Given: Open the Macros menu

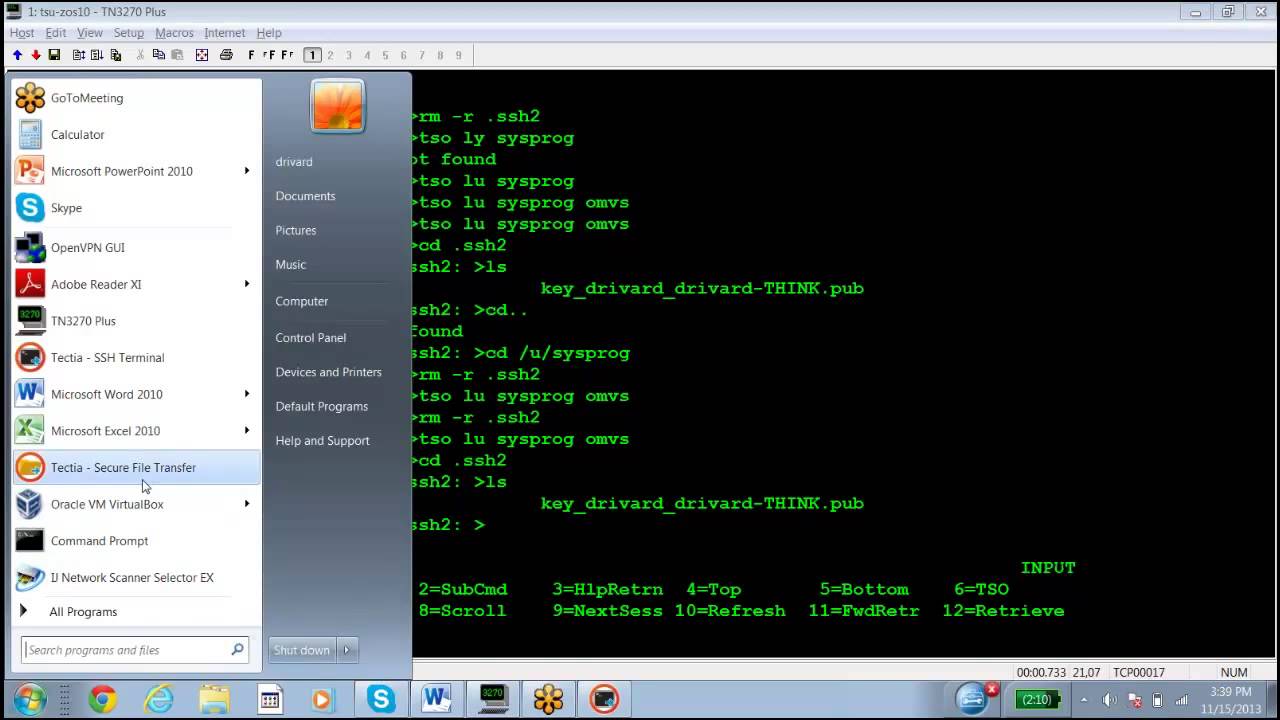Looking at the screenshot, I should [x=174, y=33].
